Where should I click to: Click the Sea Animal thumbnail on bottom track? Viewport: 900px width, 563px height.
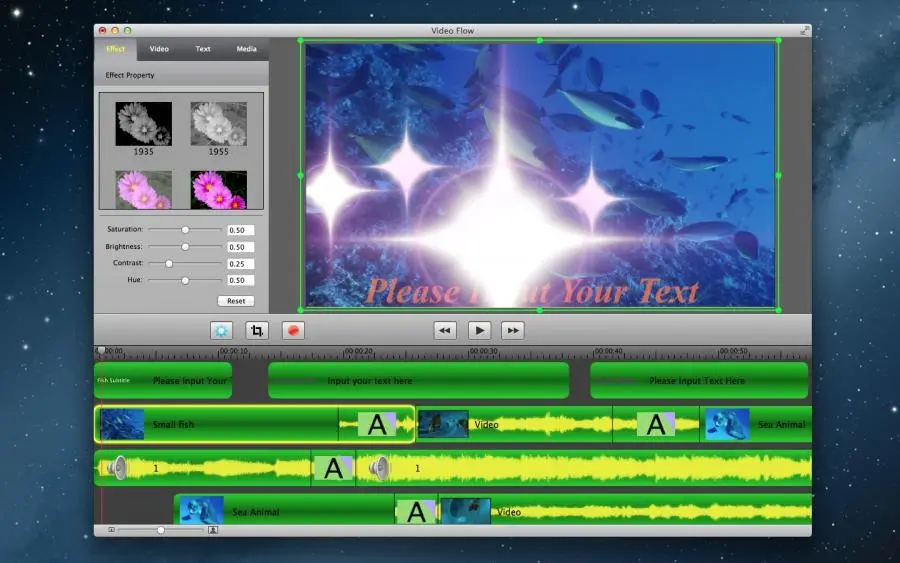pyautogui.click(x=201, y=511)
